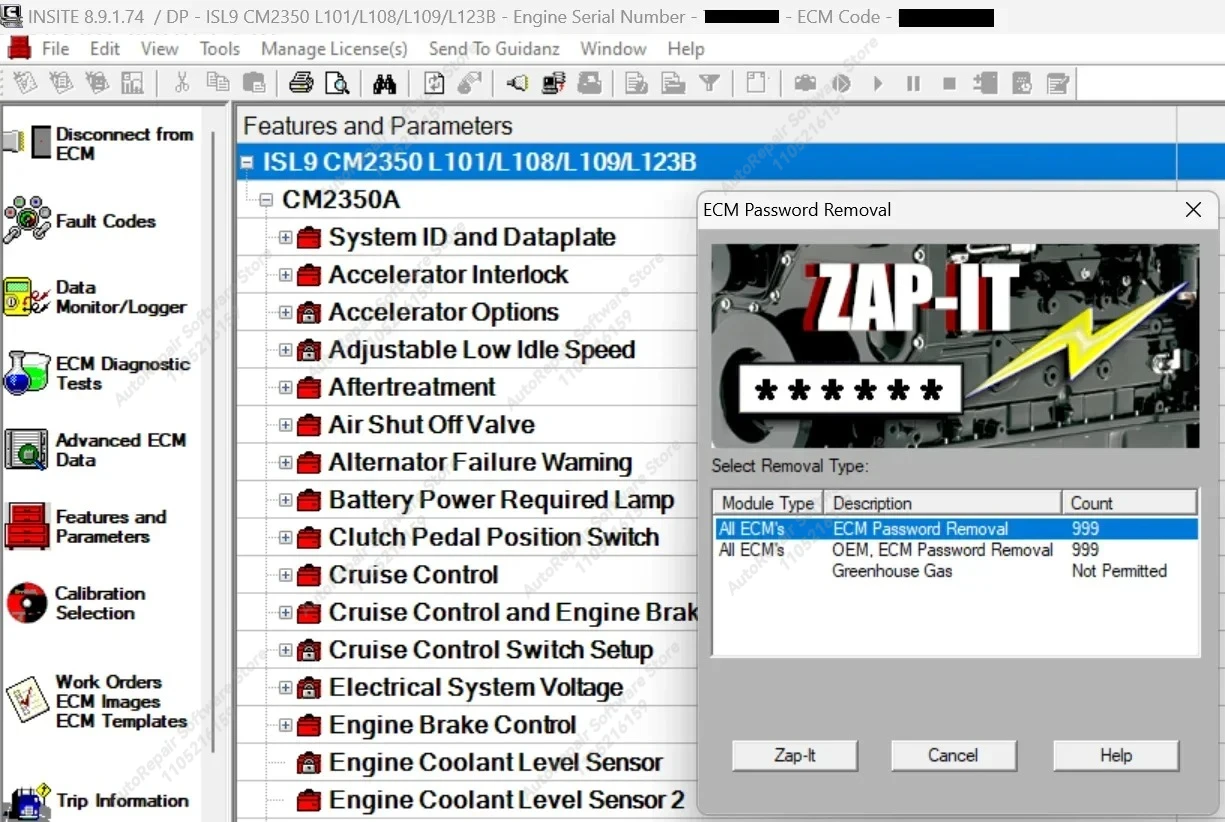Open Advanced ECM Data in sidebar
Image resolution: width=1225 pixels, height=822 pixels.
27,450
